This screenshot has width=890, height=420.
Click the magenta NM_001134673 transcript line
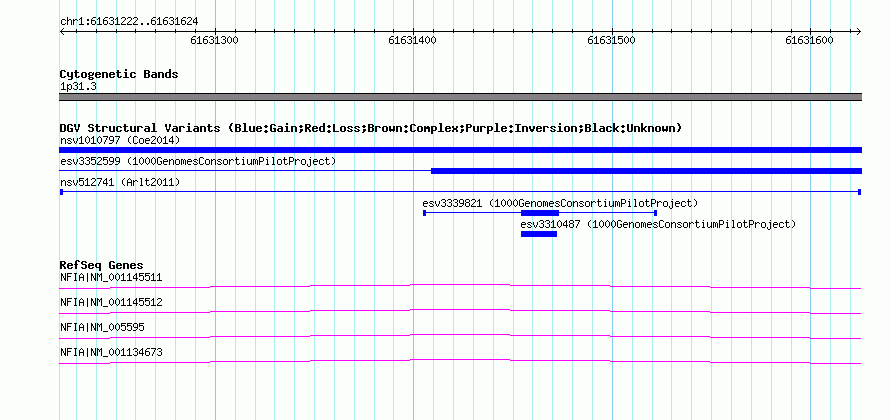tap(460, 362)
